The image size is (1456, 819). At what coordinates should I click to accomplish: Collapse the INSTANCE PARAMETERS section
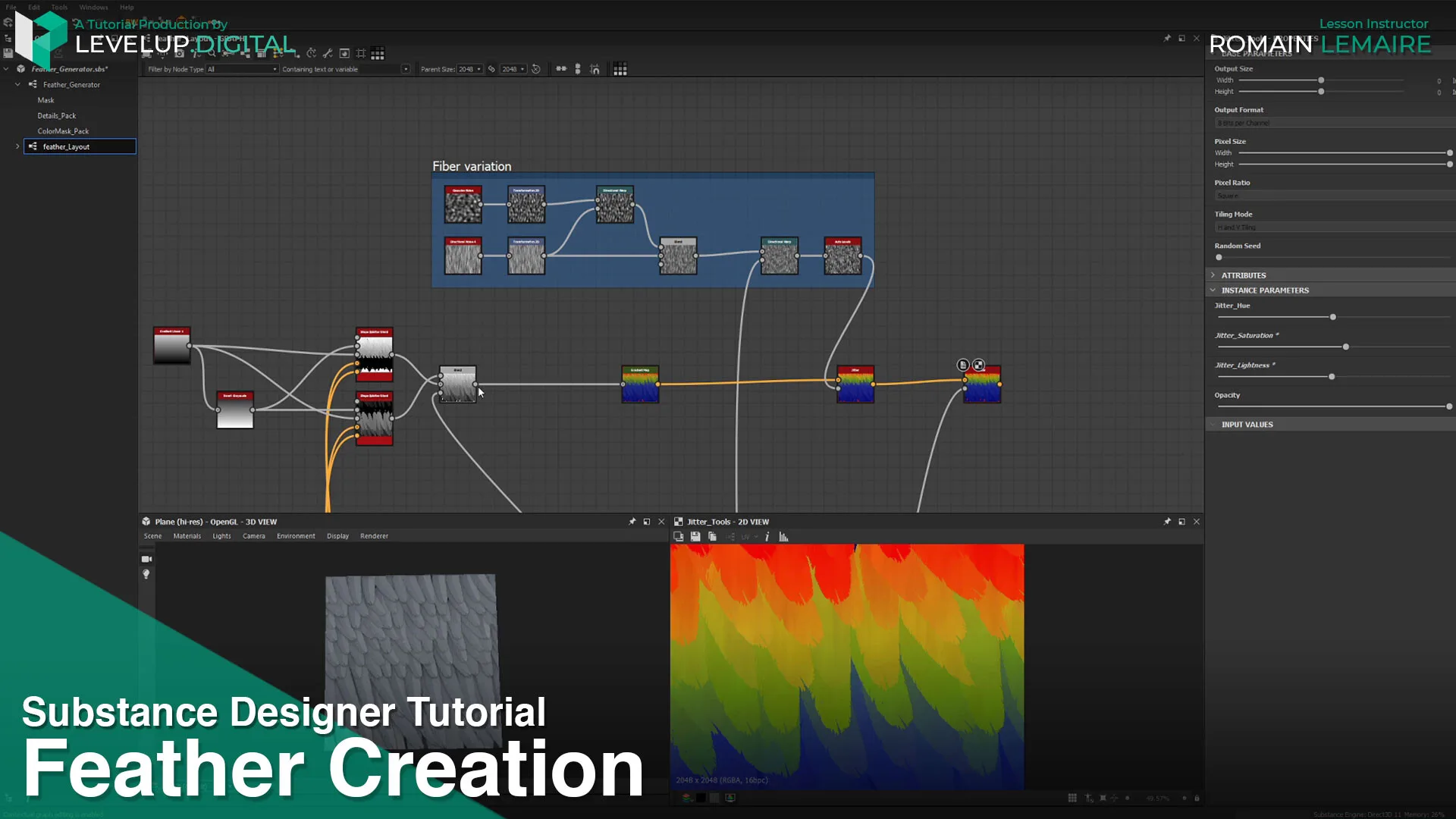click(1213, 290)
